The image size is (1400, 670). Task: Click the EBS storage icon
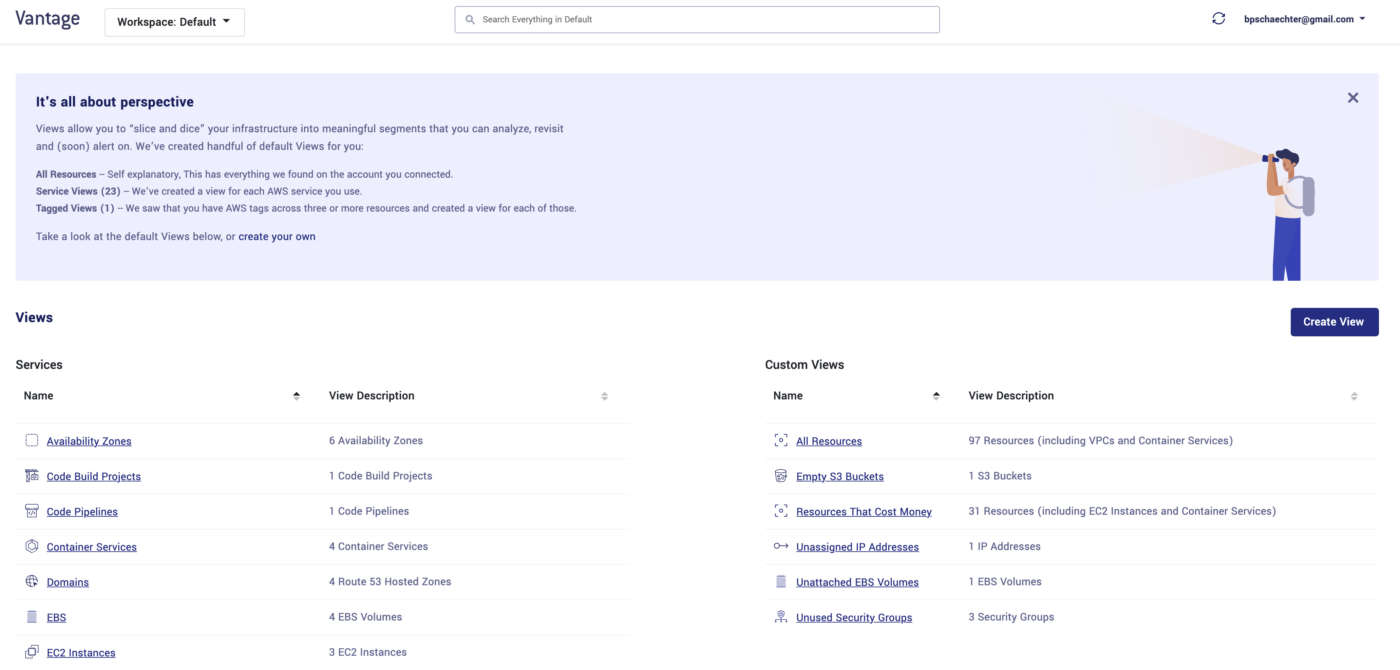pyautogui.click(x=32, y=617)
